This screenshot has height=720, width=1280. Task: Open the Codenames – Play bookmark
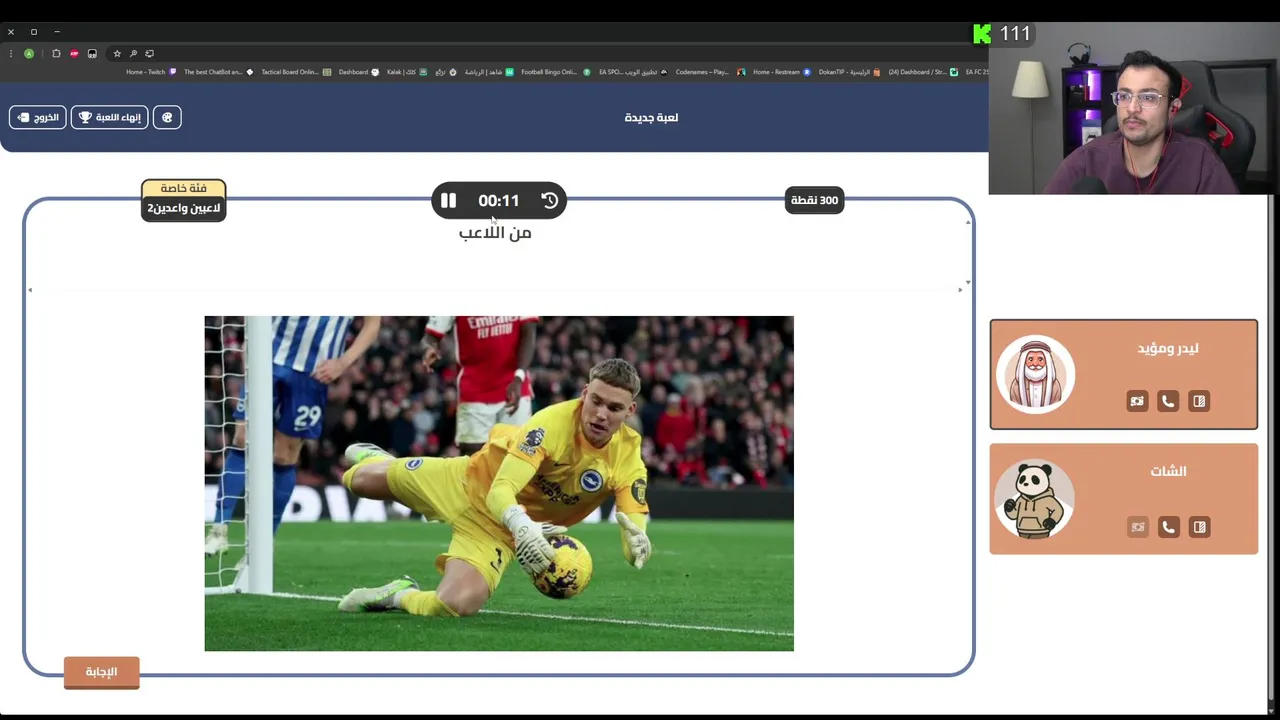coord(710,72)
